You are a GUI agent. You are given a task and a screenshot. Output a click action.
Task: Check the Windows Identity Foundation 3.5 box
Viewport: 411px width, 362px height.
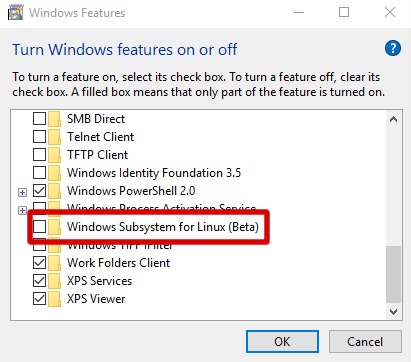click(40, 173)
